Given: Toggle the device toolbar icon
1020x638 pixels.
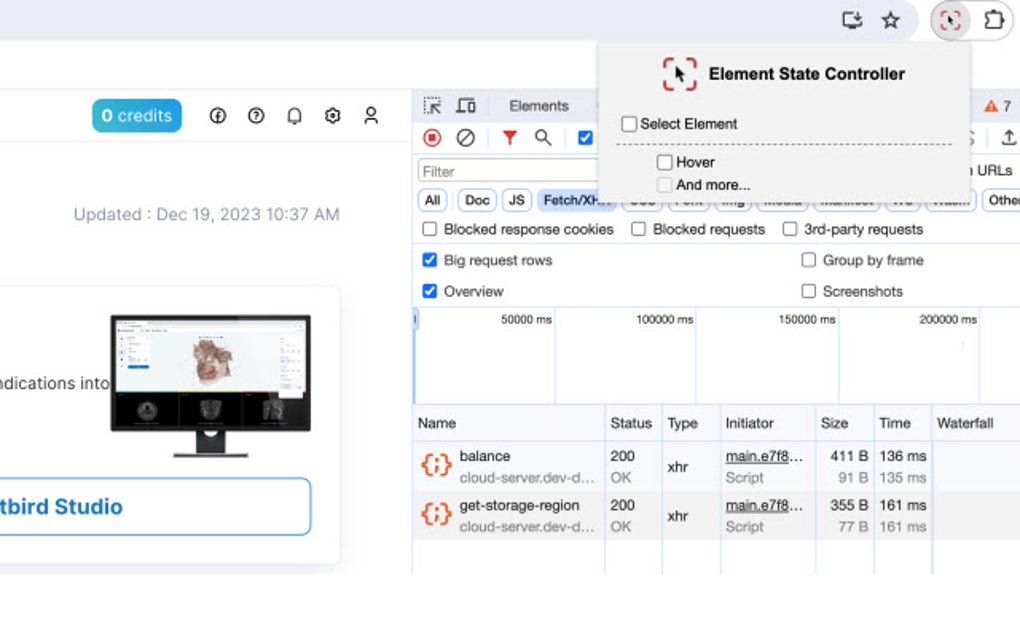Looking at the screenshot, I should tap(465, 105).
